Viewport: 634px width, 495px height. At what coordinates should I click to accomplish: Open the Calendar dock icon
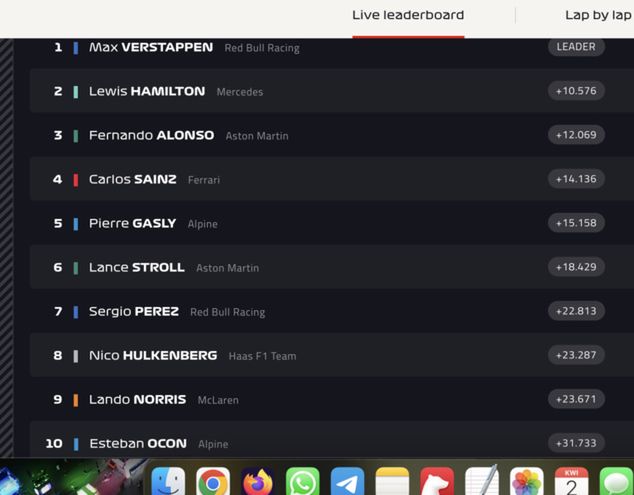point(571,481)
